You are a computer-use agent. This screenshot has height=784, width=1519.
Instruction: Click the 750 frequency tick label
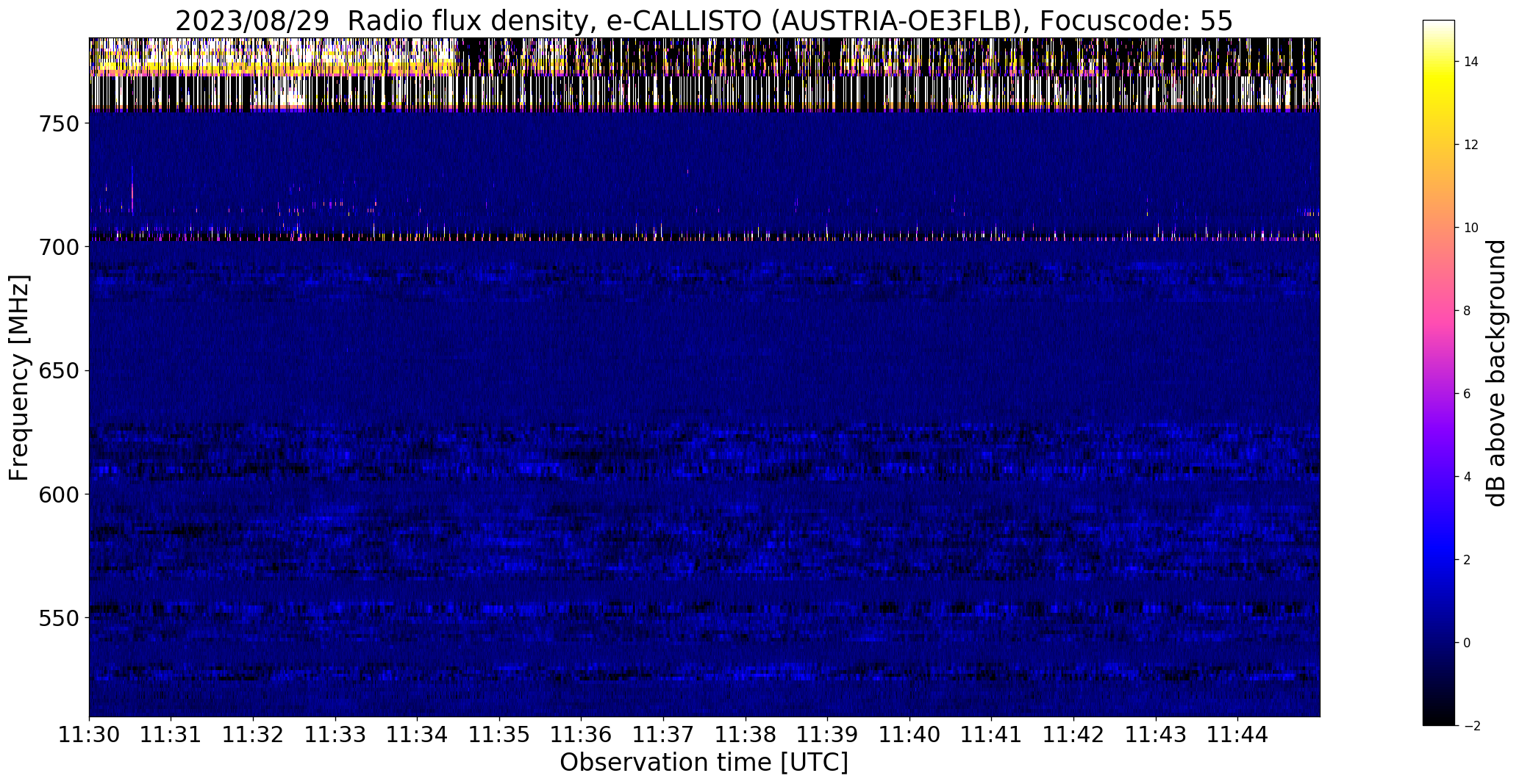coord(58,123)
